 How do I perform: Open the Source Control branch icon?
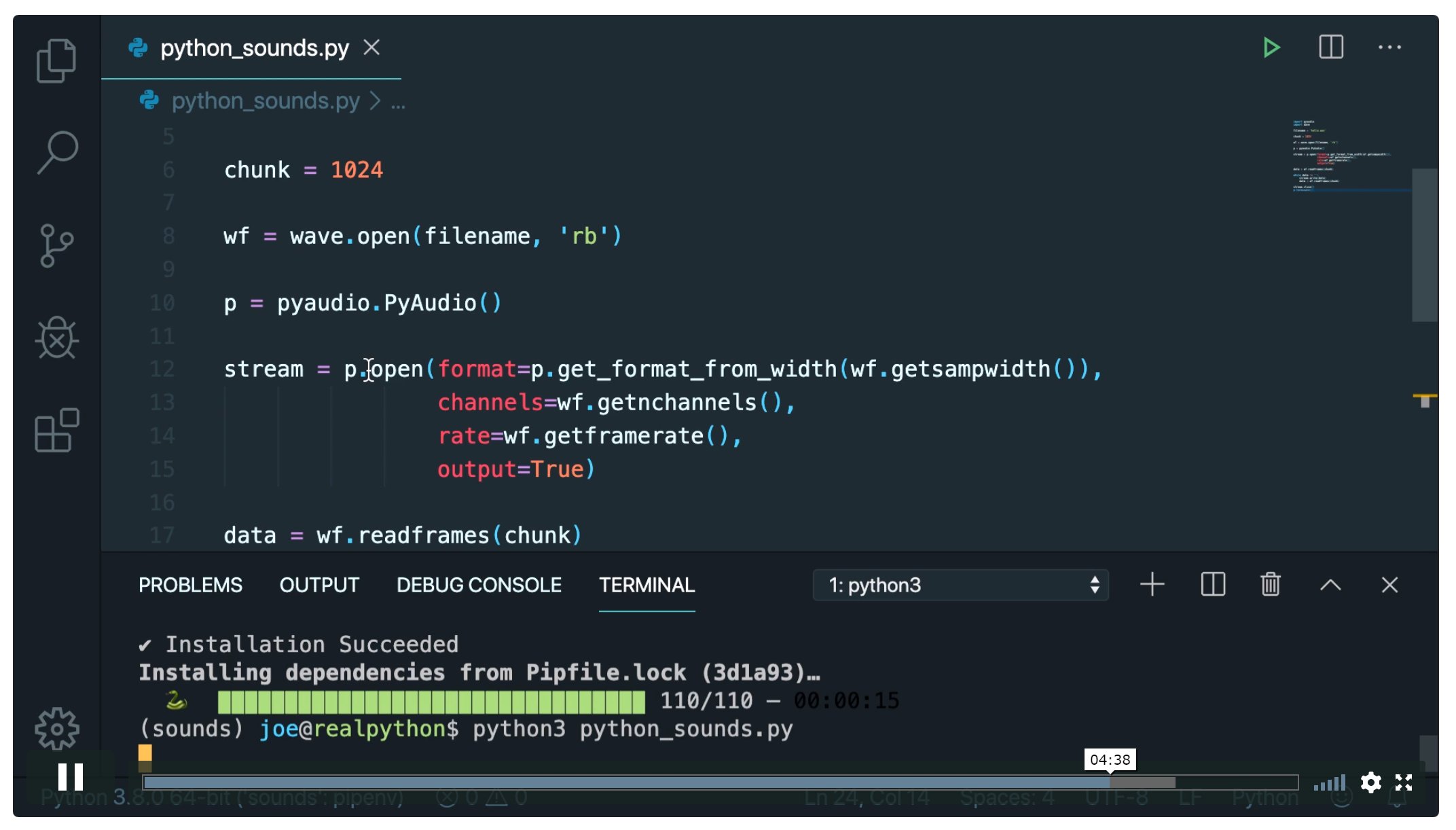coord(56,246)
